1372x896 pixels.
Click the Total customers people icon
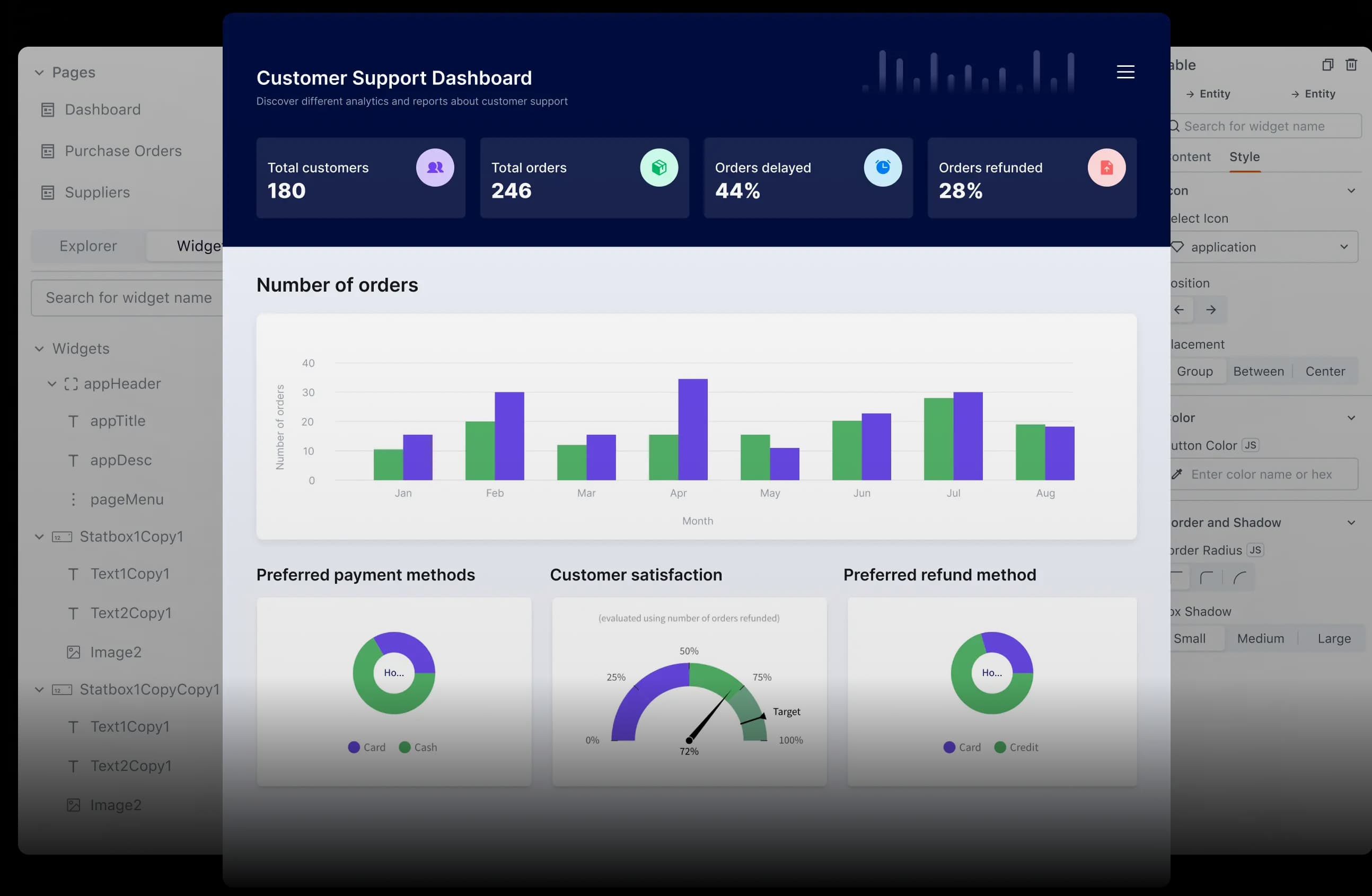(x=435, y=168)
